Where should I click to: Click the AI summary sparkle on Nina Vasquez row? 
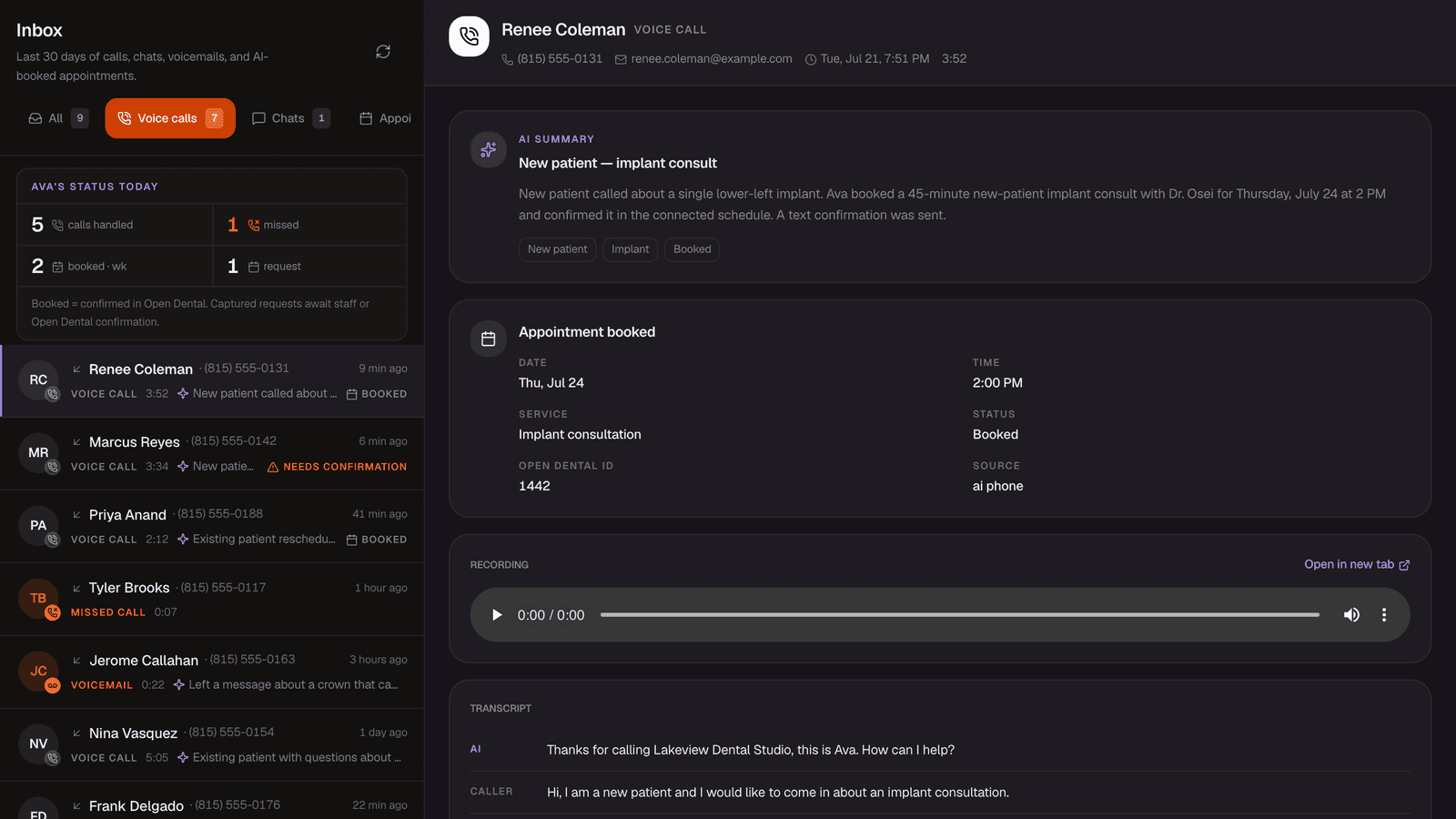point(183,758)
